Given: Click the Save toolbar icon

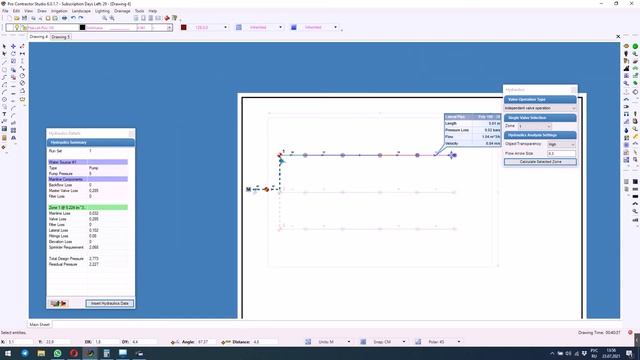Looking at the screenshot, I should coord(24,18).
